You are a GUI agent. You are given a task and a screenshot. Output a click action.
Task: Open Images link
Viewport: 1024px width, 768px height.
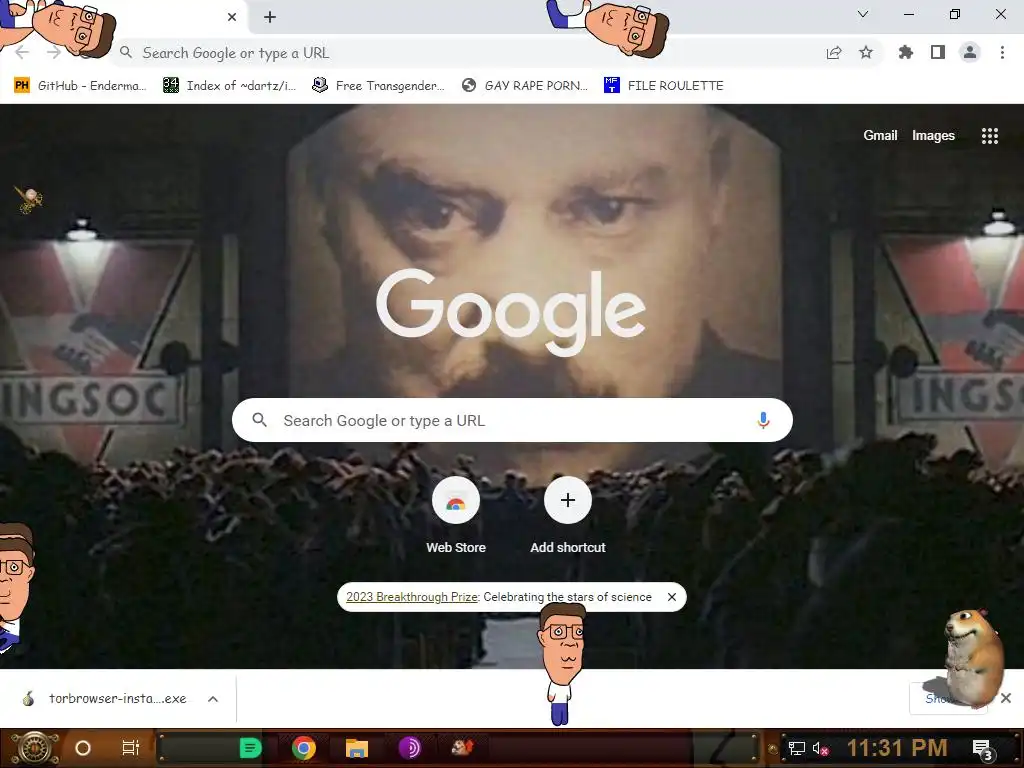tap(933, 135)
